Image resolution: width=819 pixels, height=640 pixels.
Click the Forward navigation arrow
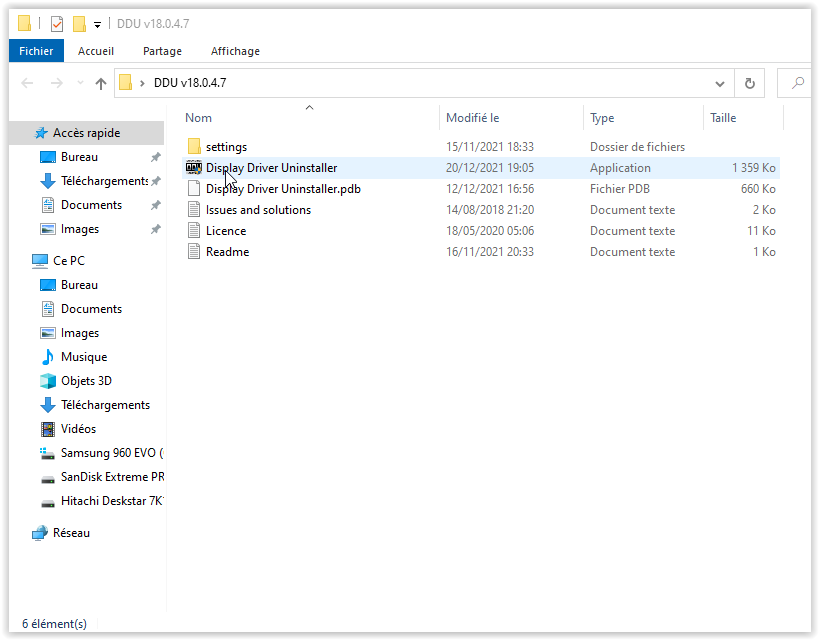[56, 83]
